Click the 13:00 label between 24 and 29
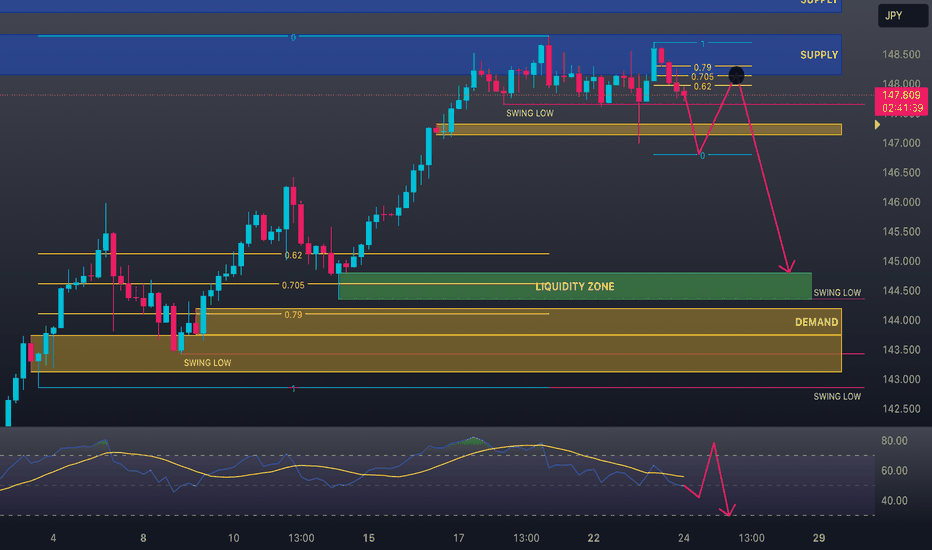932x550 pixels. pos(751,538)
